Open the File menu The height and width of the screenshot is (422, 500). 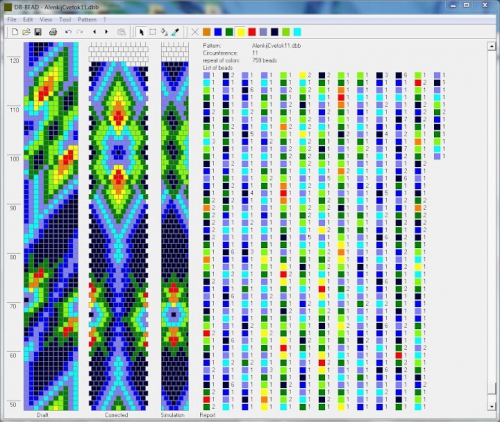pos(12,20)
